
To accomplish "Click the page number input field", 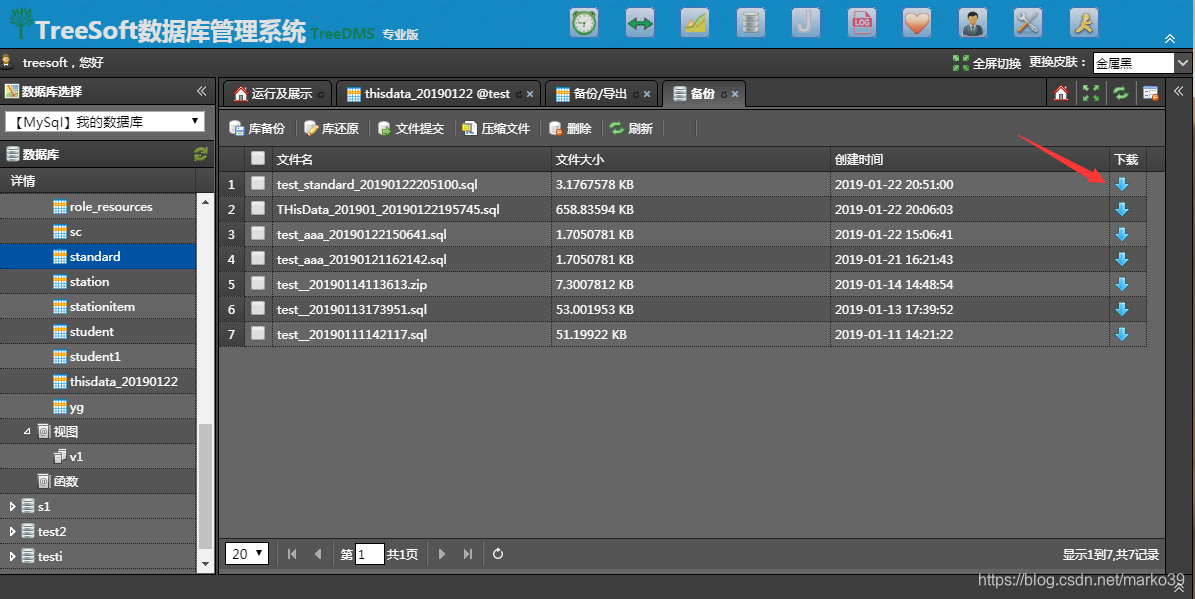I will pos(370,554).
